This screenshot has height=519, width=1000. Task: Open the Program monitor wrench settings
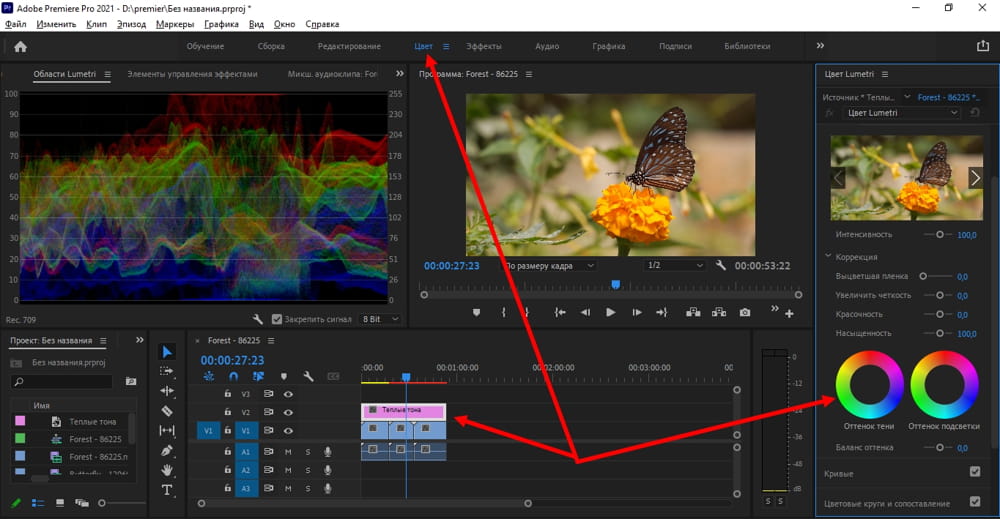[x=721, y=266]
